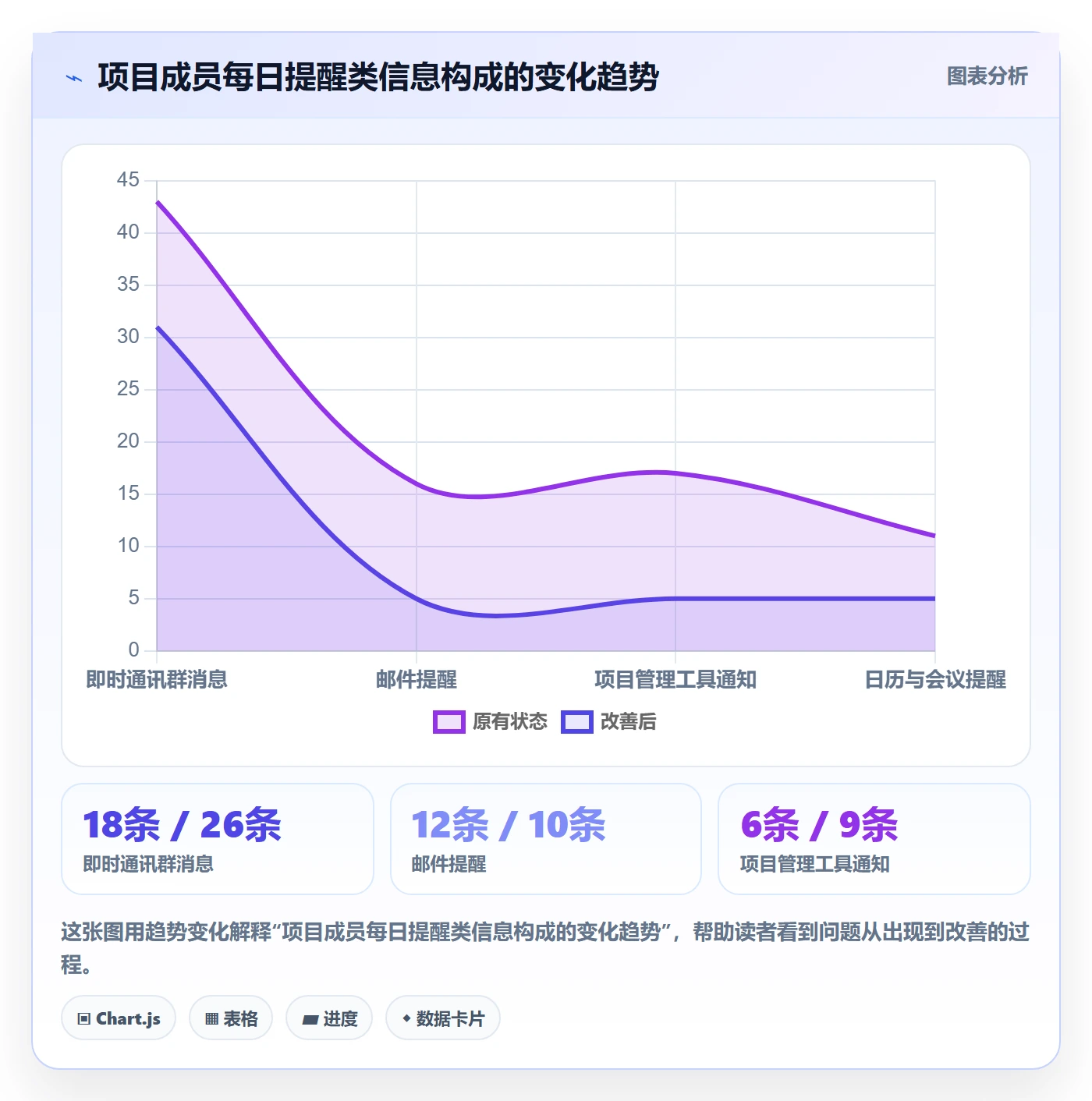Select the 进度 tag chip
The image size is (1092, 1101).
(329, 1018)
